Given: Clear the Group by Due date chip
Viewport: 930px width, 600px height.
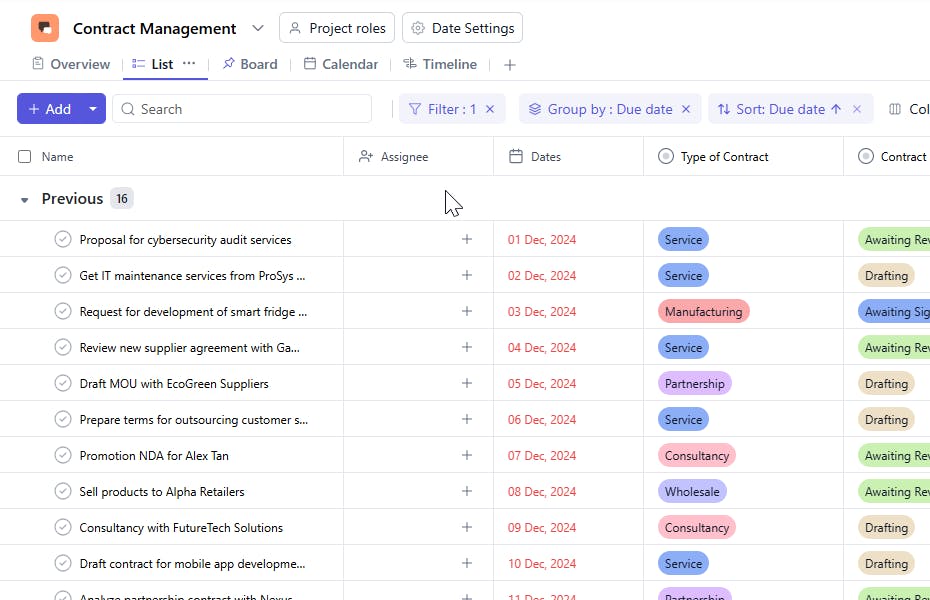Looking at the screenshot, I should point(686,109).
